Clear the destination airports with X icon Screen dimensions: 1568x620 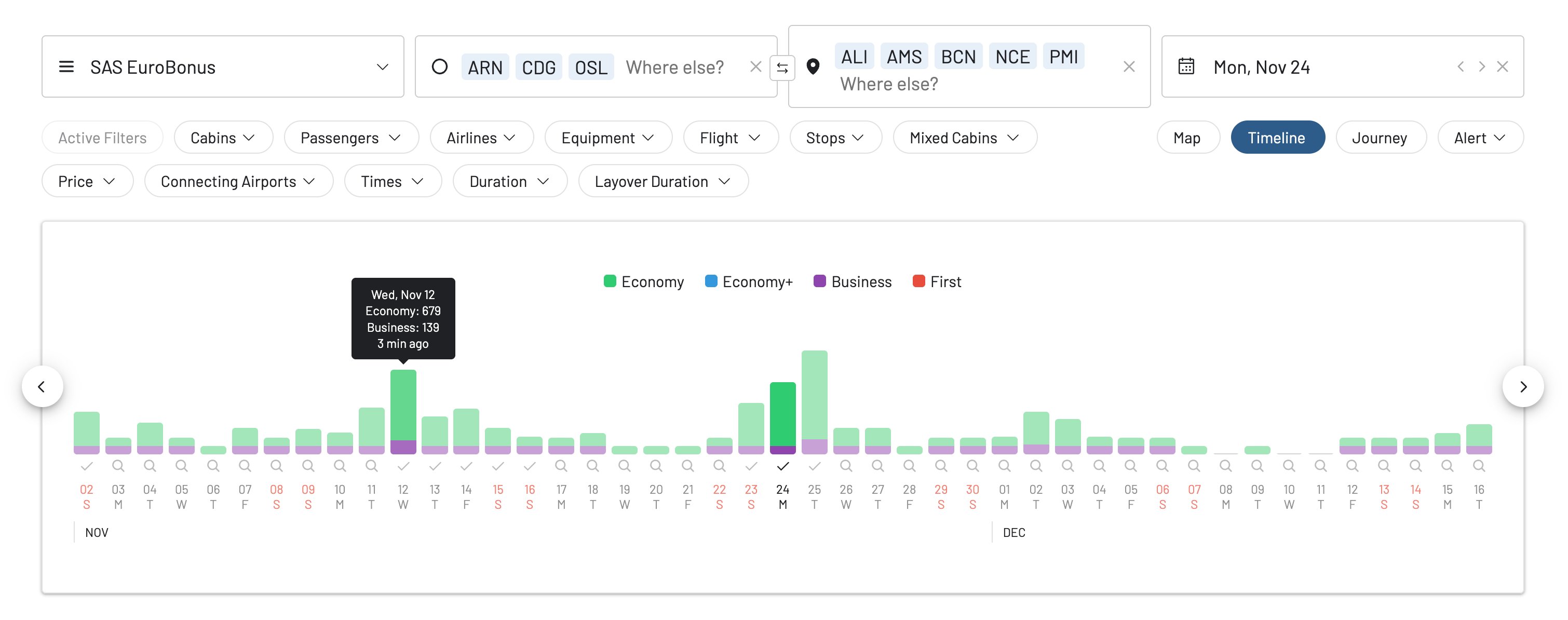tap(1129, 66)
